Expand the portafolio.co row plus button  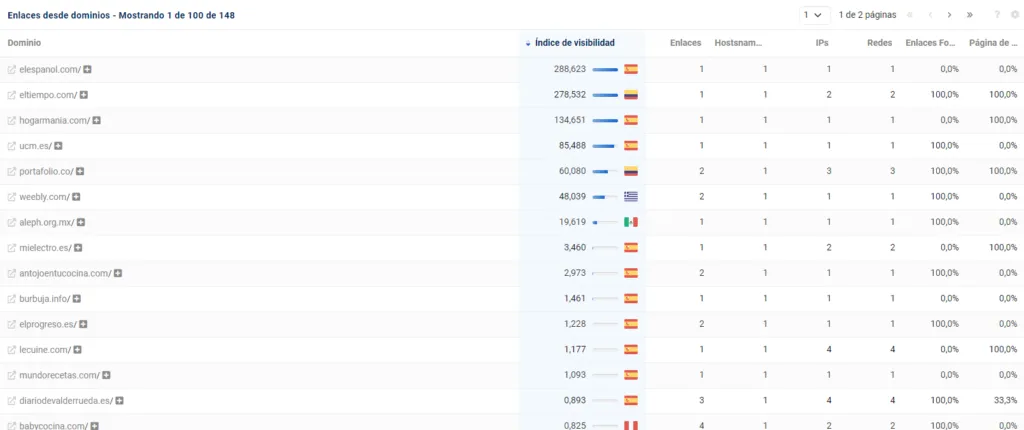coord(80,171)
